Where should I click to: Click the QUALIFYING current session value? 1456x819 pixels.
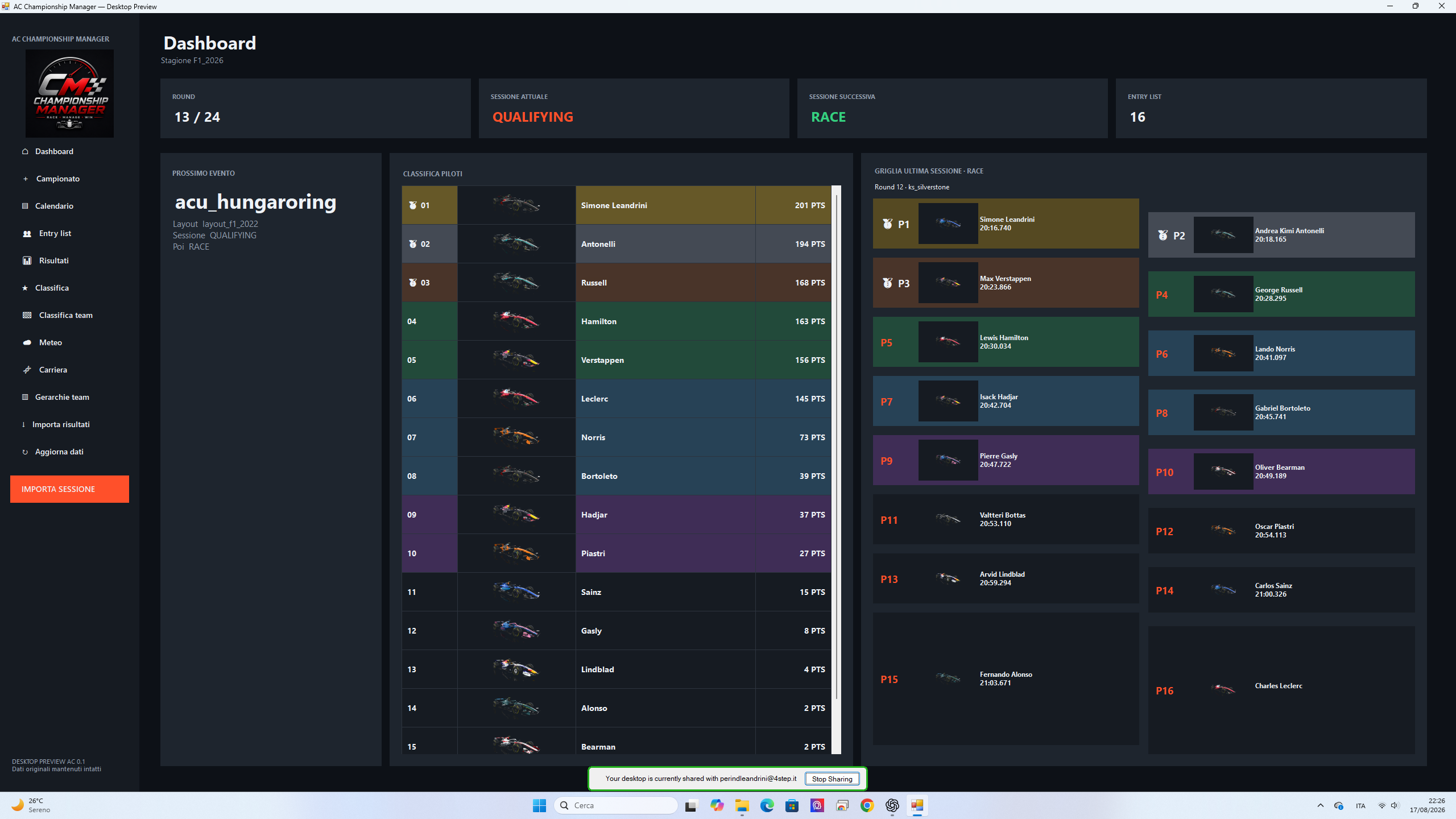click(x=533, y=117)
